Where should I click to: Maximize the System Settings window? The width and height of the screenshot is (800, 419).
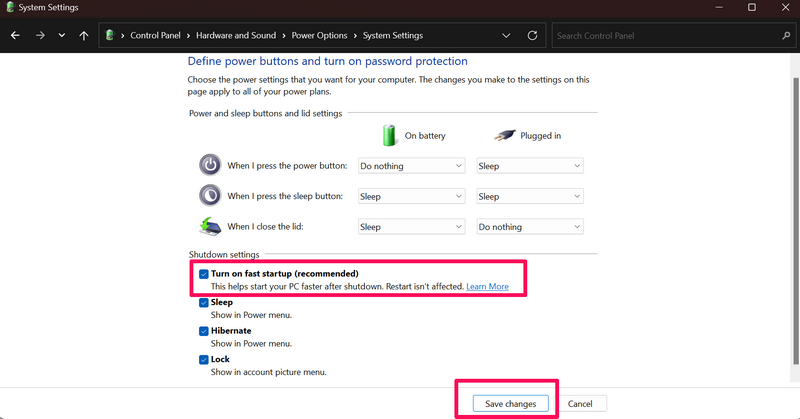point(752,7)
